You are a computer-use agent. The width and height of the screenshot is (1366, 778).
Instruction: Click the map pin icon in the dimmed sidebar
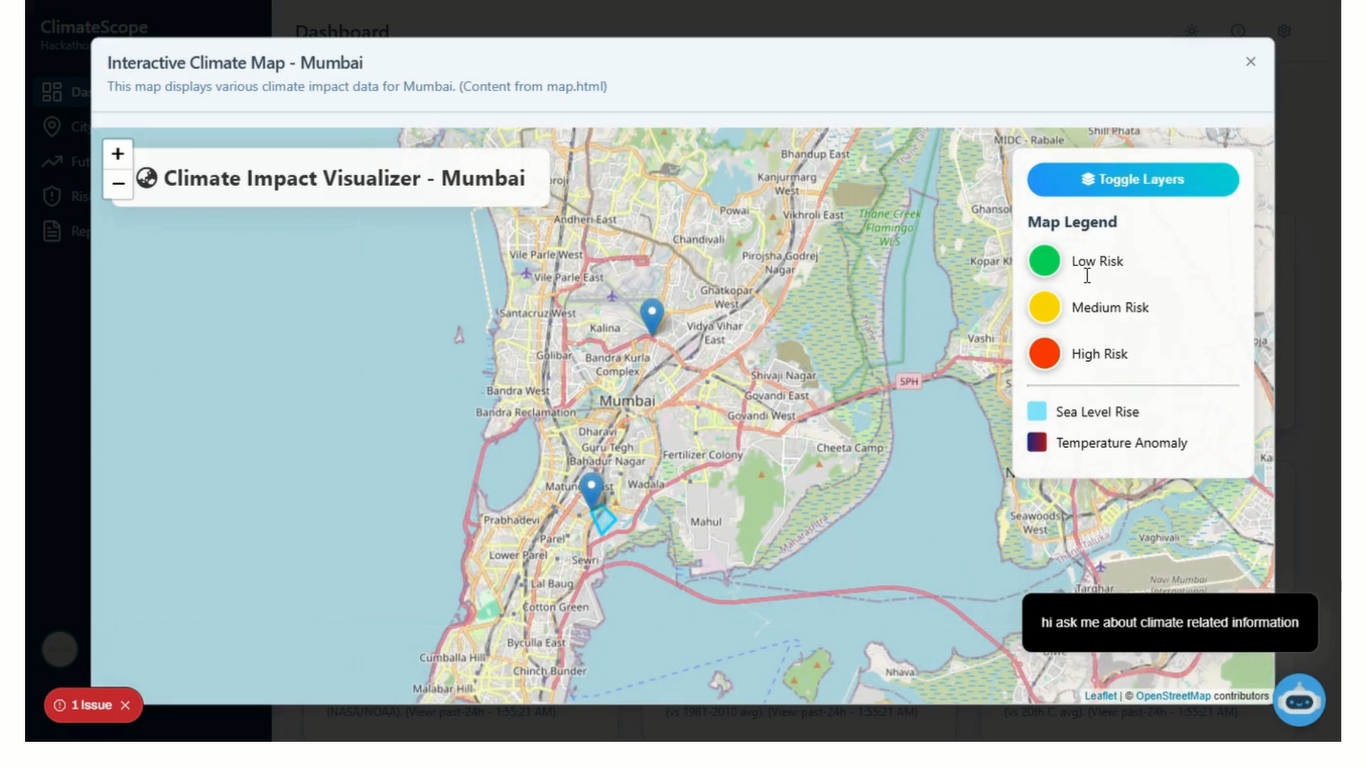coord(52,126)
